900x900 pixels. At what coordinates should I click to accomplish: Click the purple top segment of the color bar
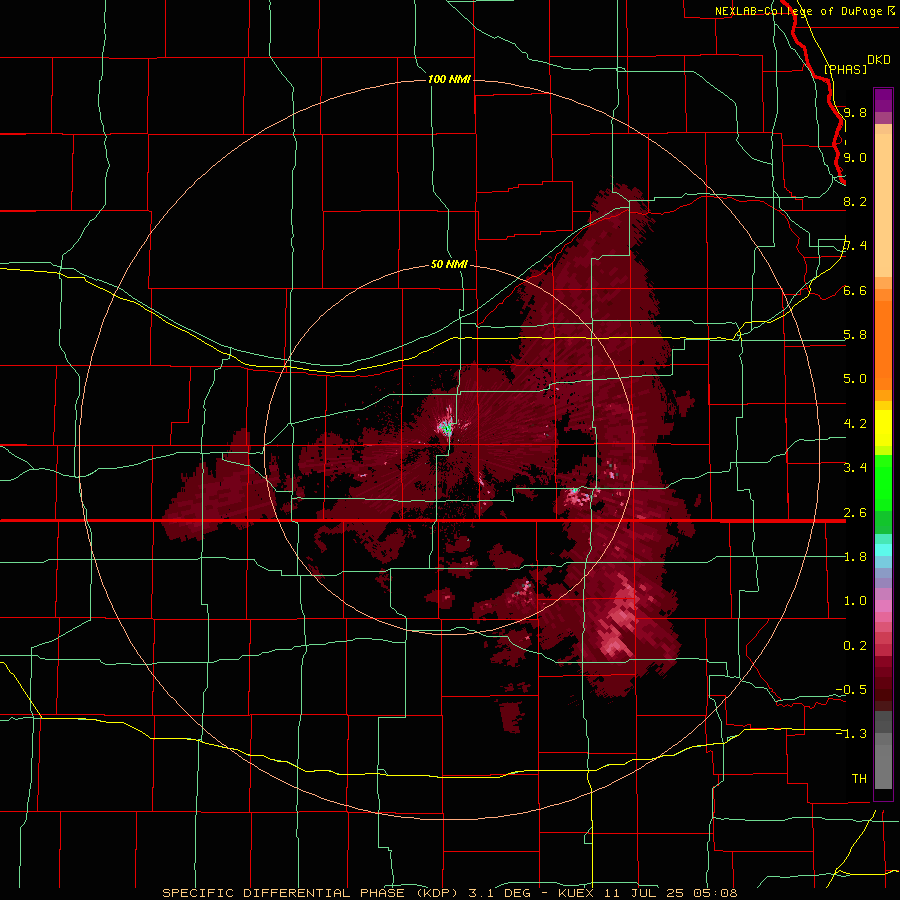point(883,100)
